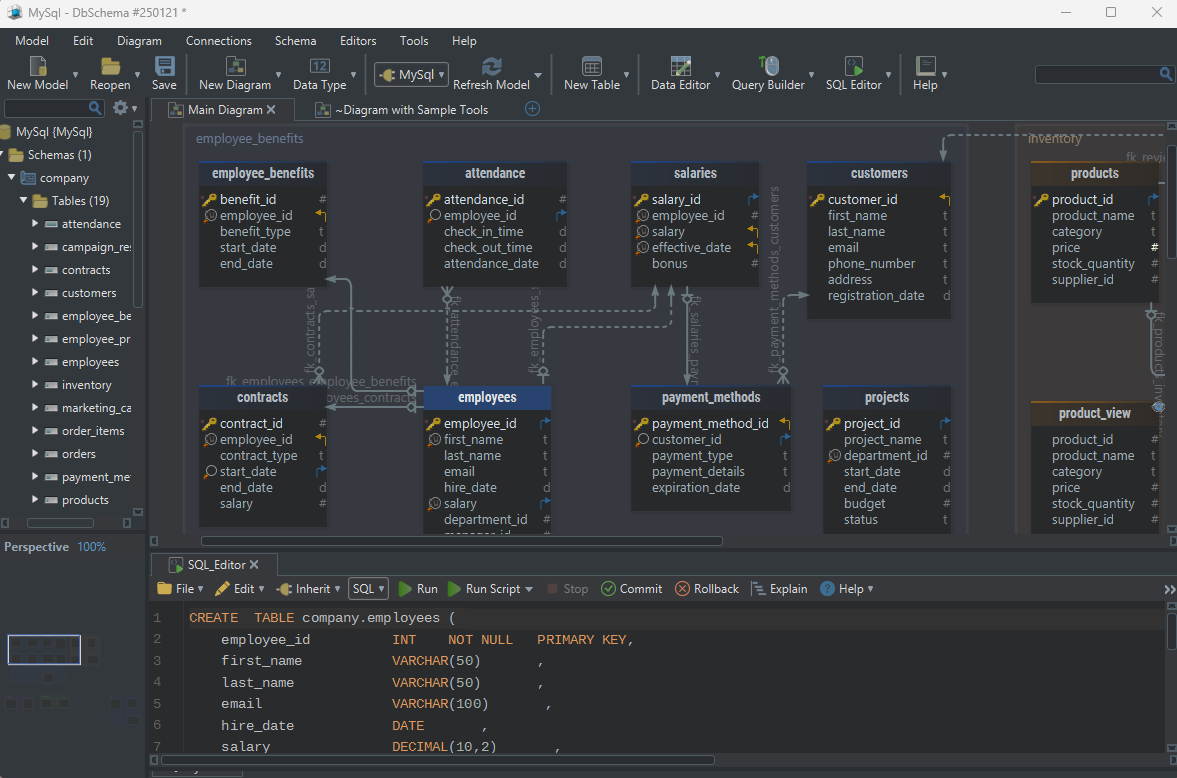
Task: Expand the customers table tree node
Action: tap(35, 292)
